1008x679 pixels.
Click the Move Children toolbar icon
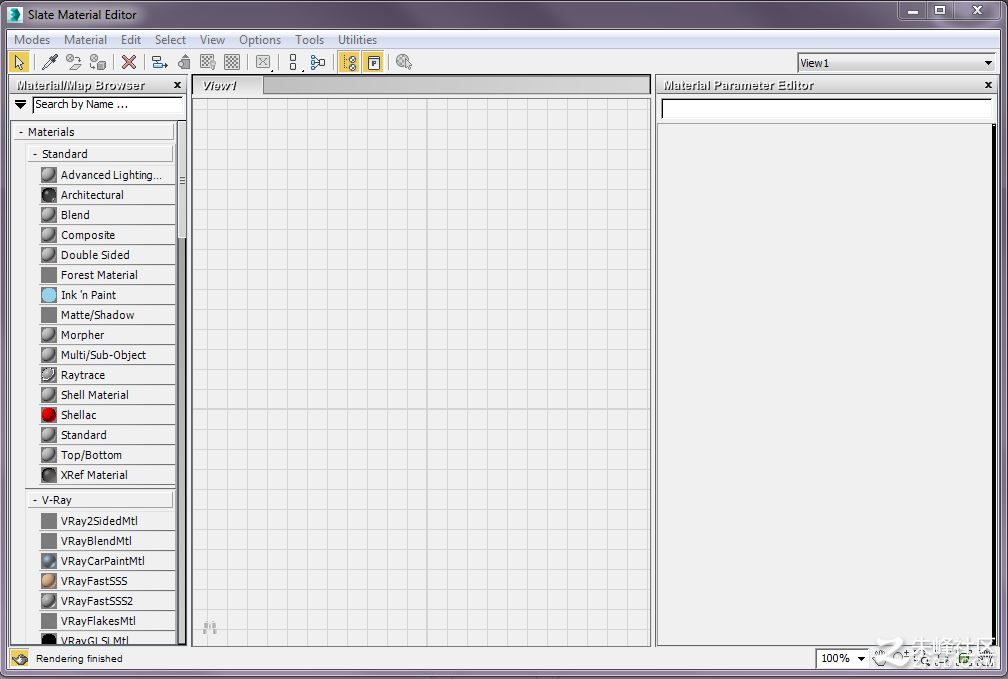159,62
